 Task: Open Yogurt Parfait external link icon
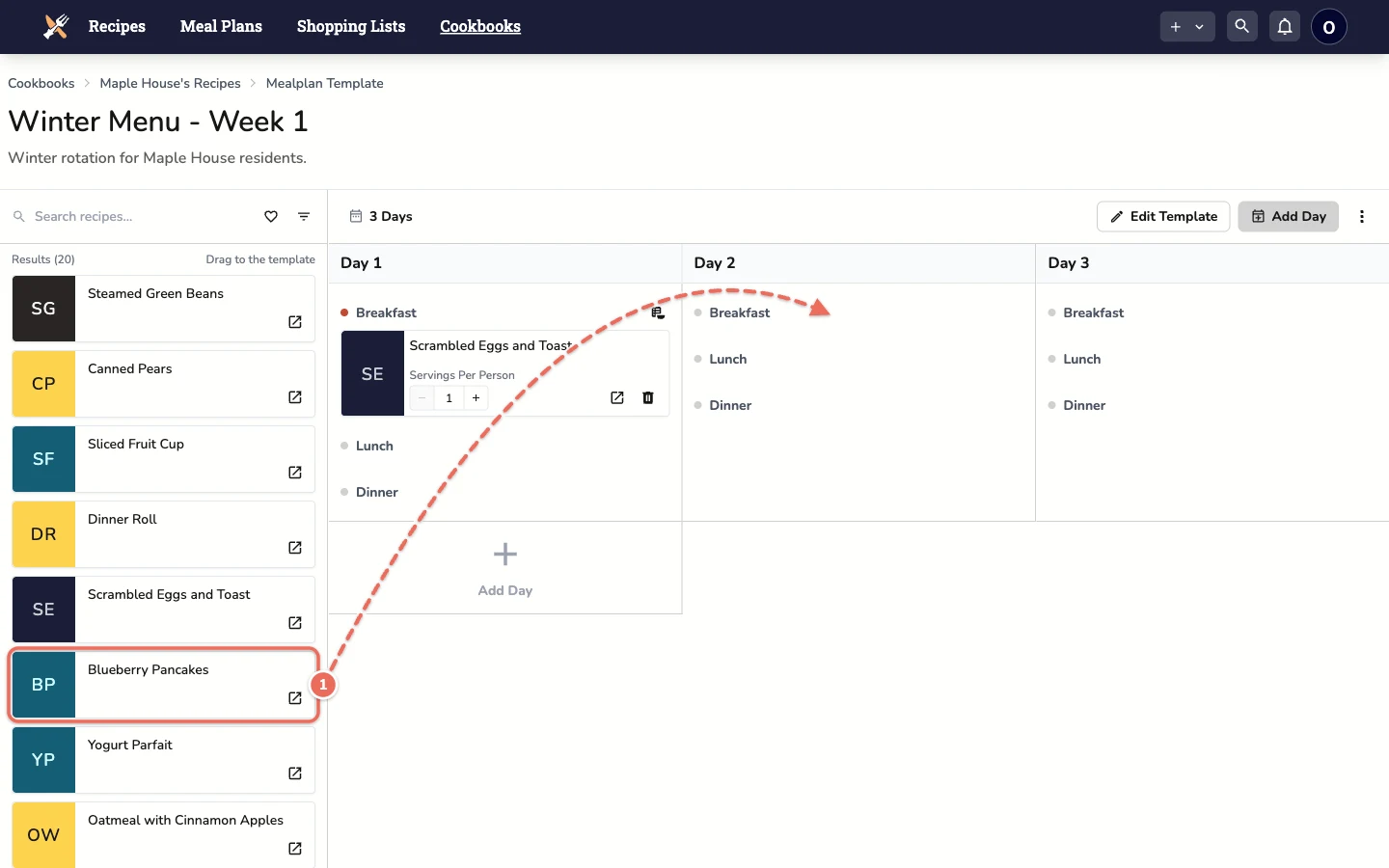click(295, 773)
